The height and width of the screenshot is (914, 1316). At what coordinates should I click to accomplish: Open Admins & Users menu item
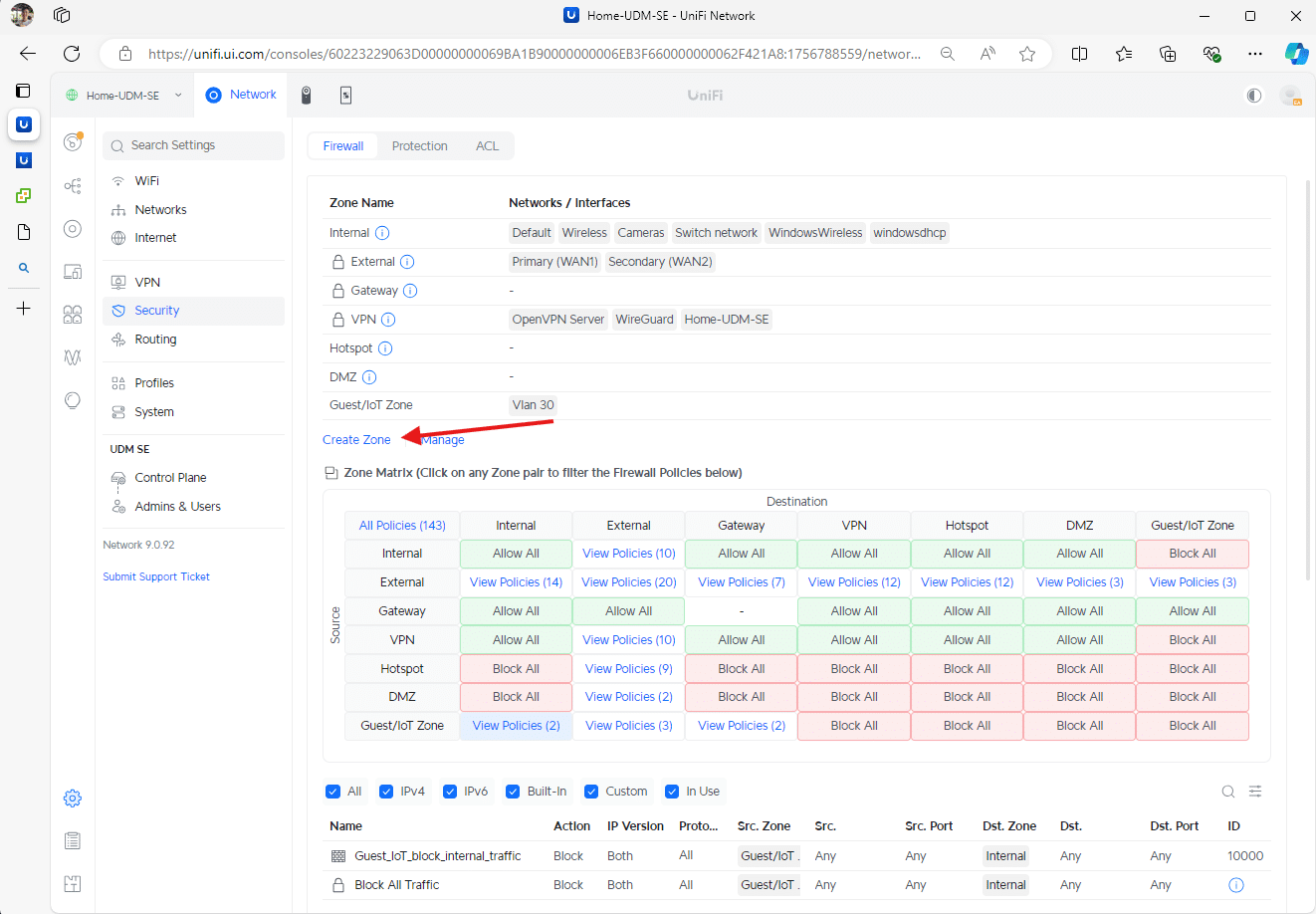[193, 507]
